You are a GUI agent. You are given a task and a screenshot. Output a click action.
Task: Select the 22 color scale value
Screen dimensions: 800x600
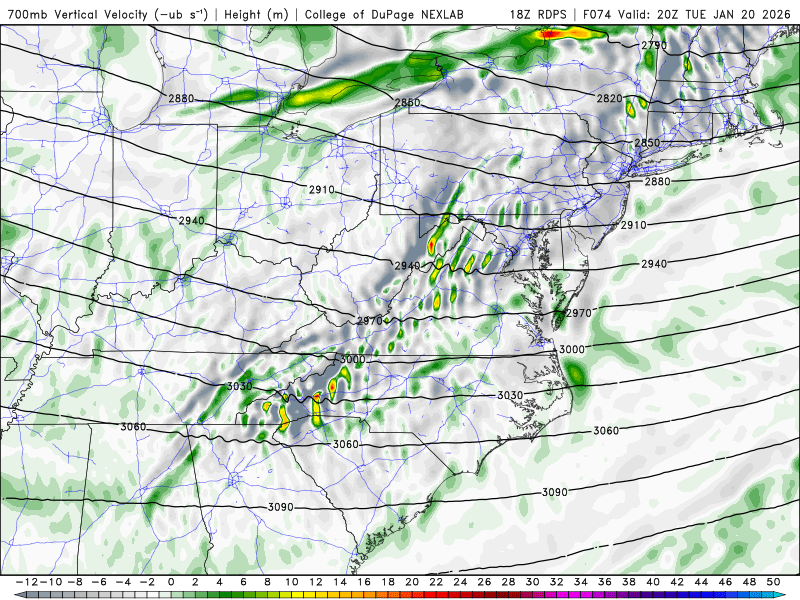pos(436,582)
